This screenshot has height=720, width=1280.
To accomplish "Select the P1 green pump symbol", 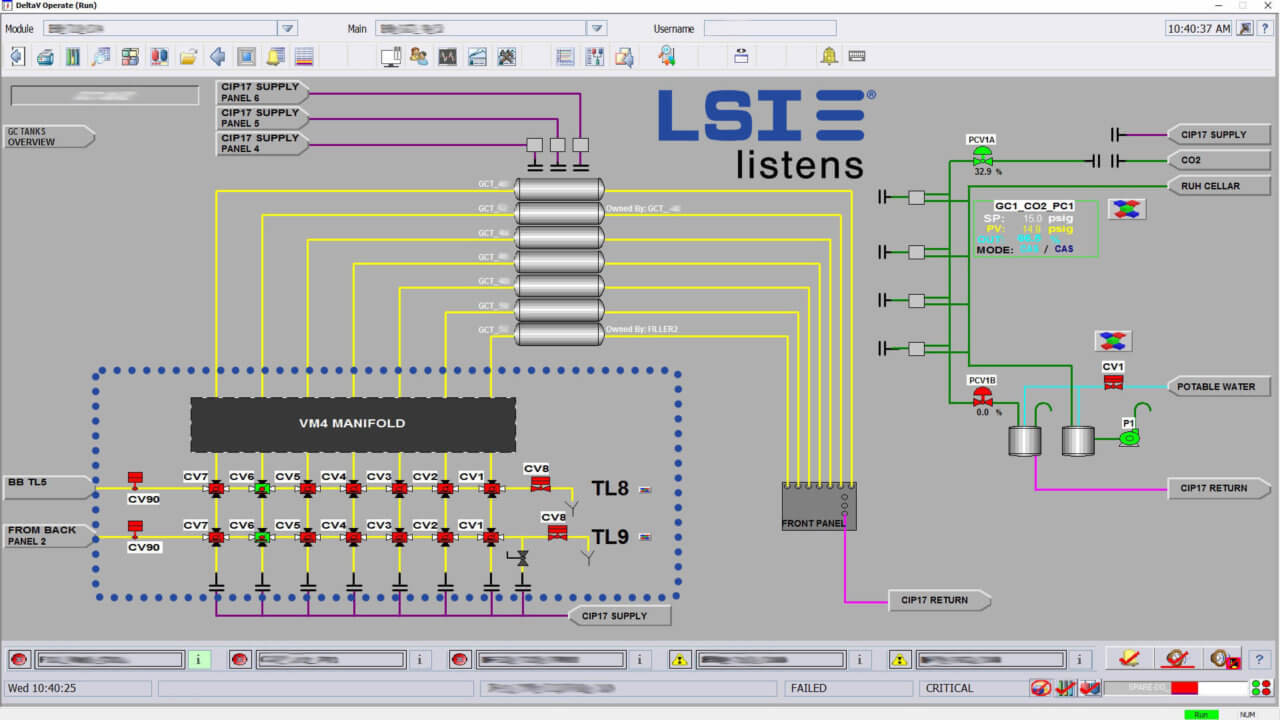I will tap(1129, 437).
